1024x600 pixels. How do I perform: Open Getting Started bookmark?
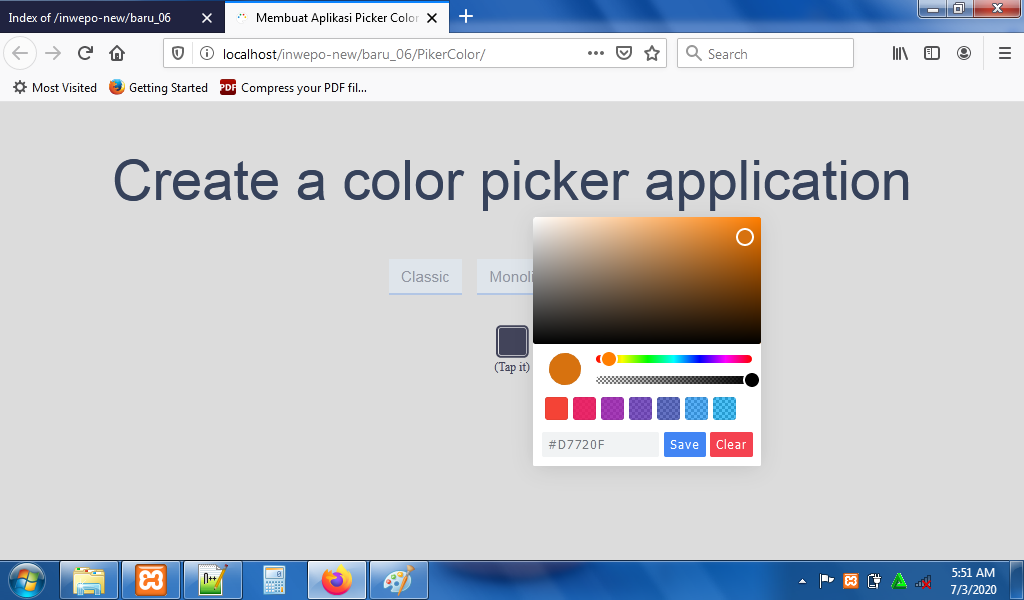click(x=158, y=88)
